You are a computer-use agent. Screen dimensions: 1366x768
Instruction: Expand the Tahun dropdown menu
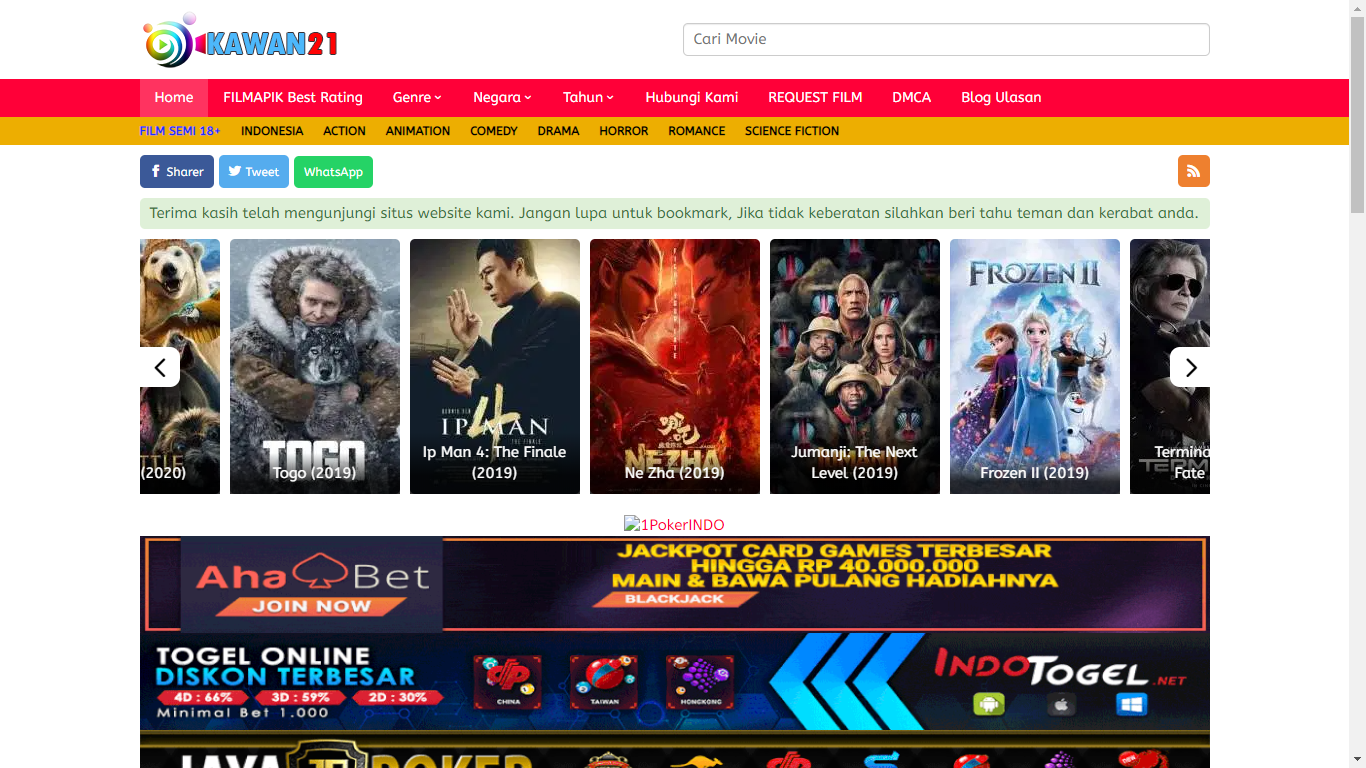pyautogui.click(x=588, y=98)
